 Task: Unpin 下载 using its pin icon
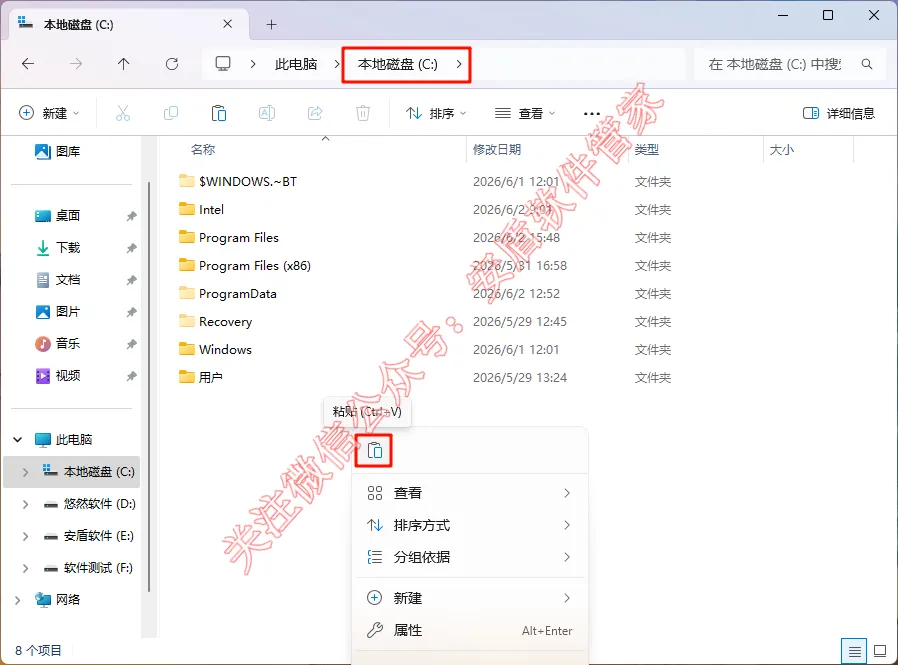(131, 248)
